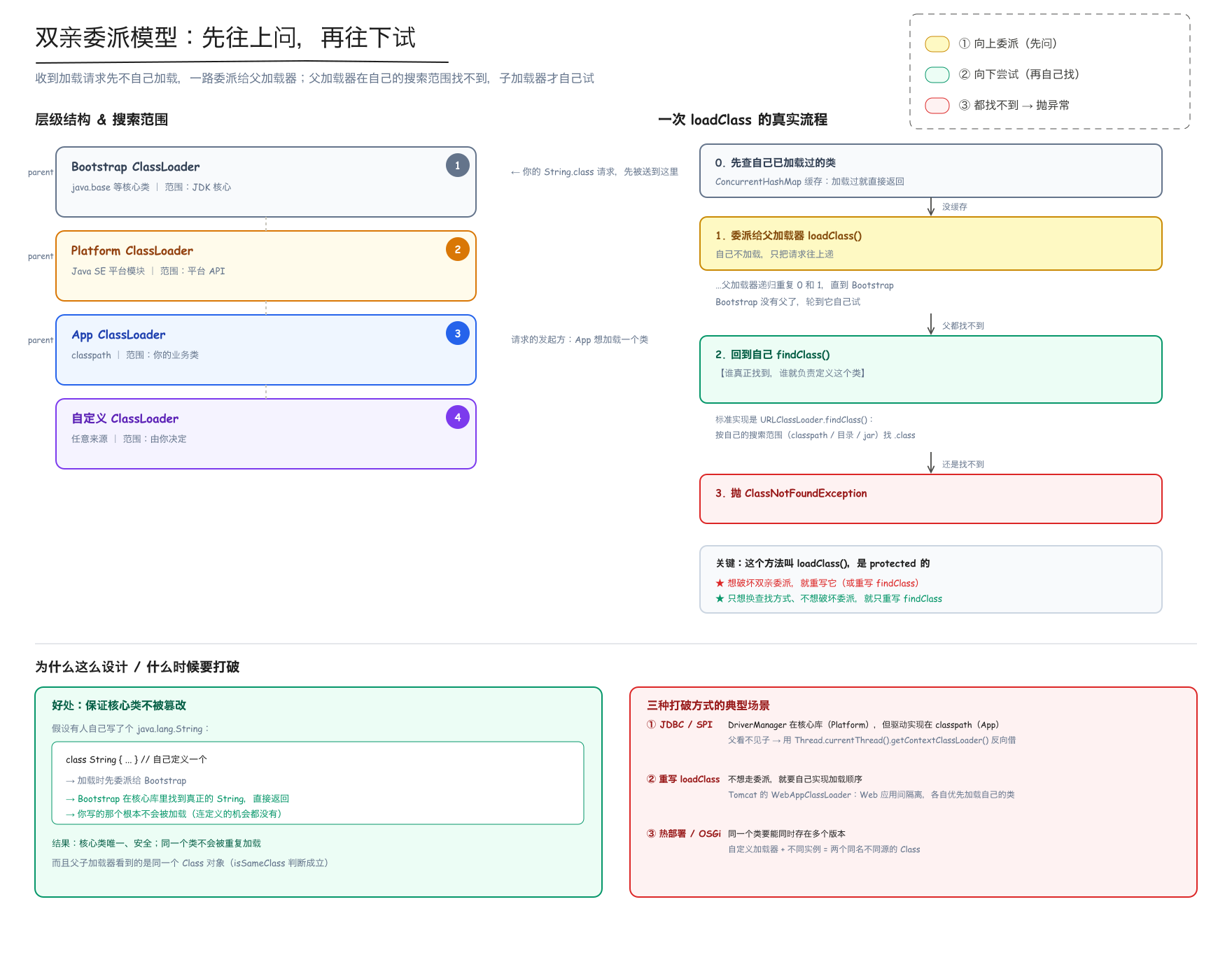This screenshot has height=953, width=1232.
Task: Click the blue number 3 badge
Action: [x=458, y=334]
